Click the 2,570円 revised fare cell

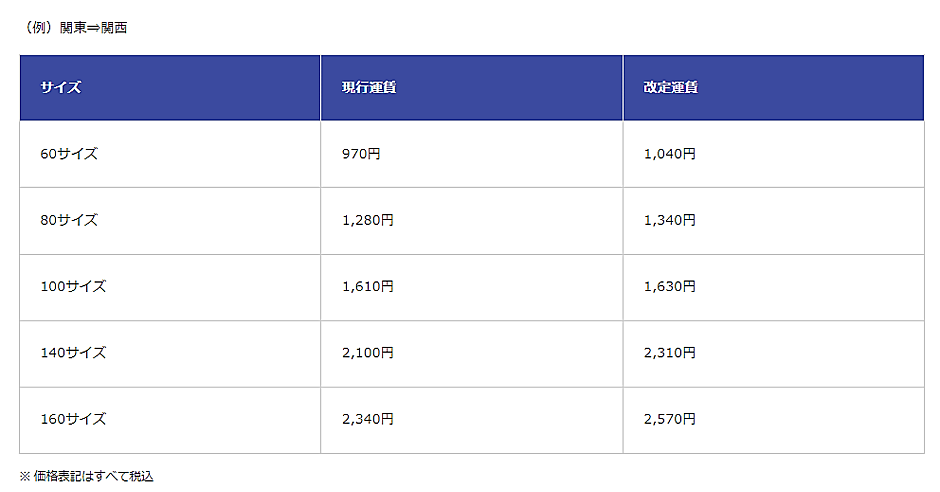669,420
